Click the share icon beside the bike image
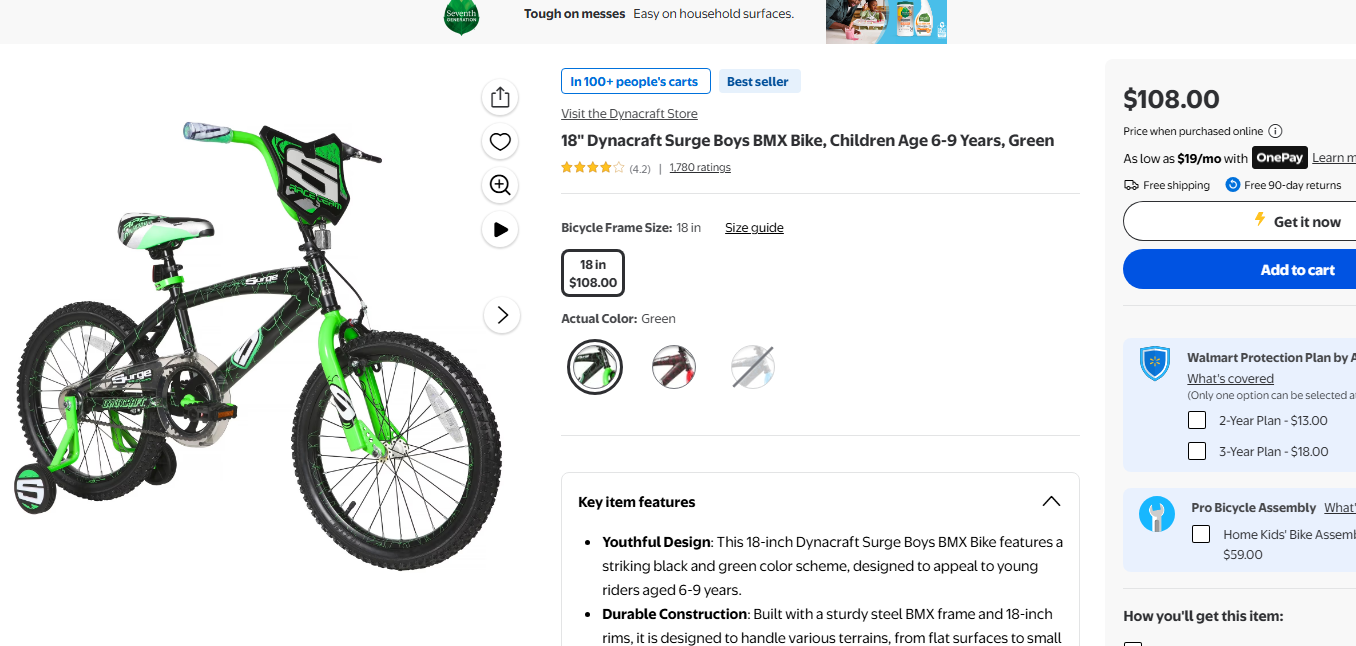The height and width of the screenshot is (646, 1356). [x=501, y=97]
